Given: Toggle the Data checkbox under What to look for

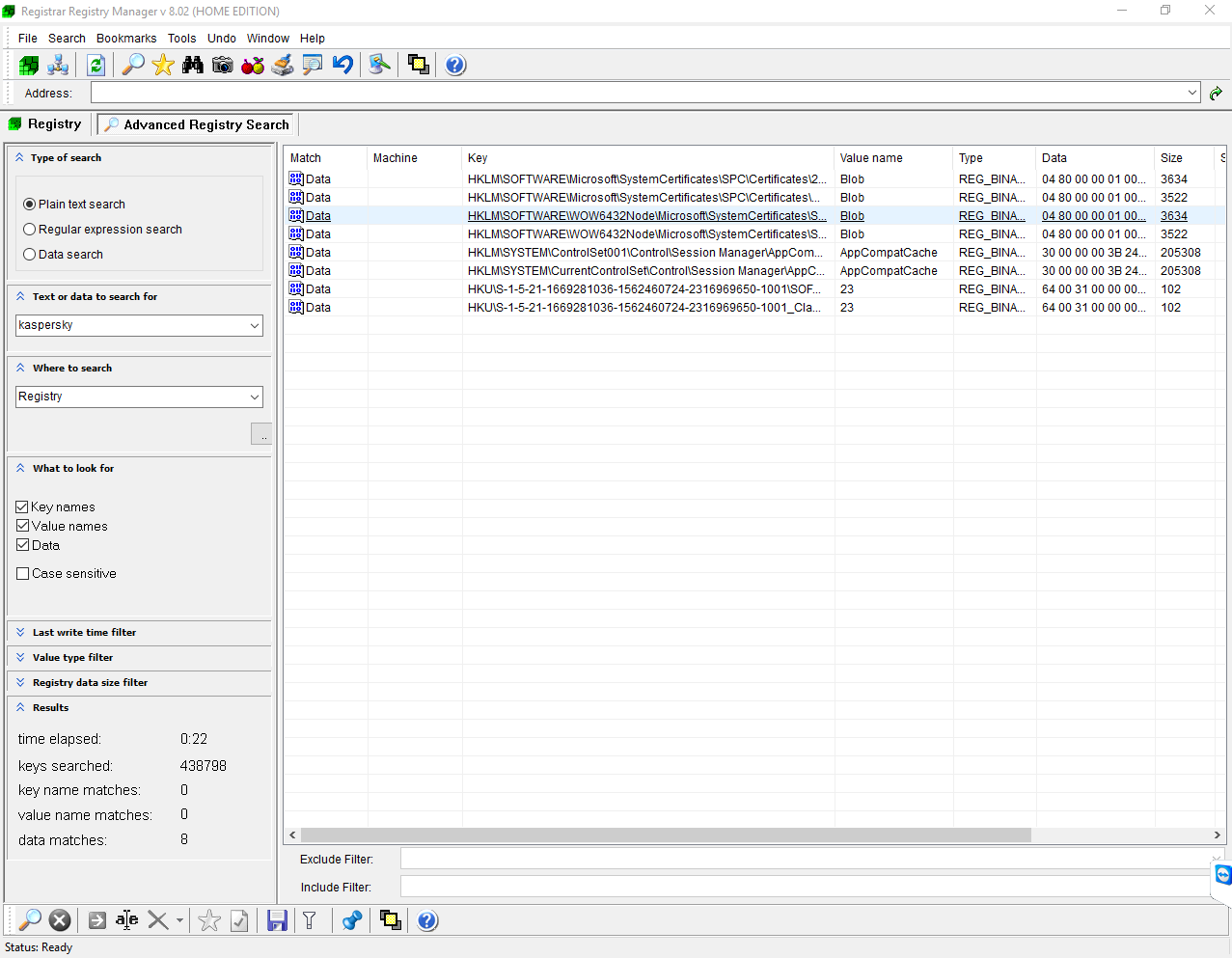Looking at the screenshot, I should click(22, 545).
